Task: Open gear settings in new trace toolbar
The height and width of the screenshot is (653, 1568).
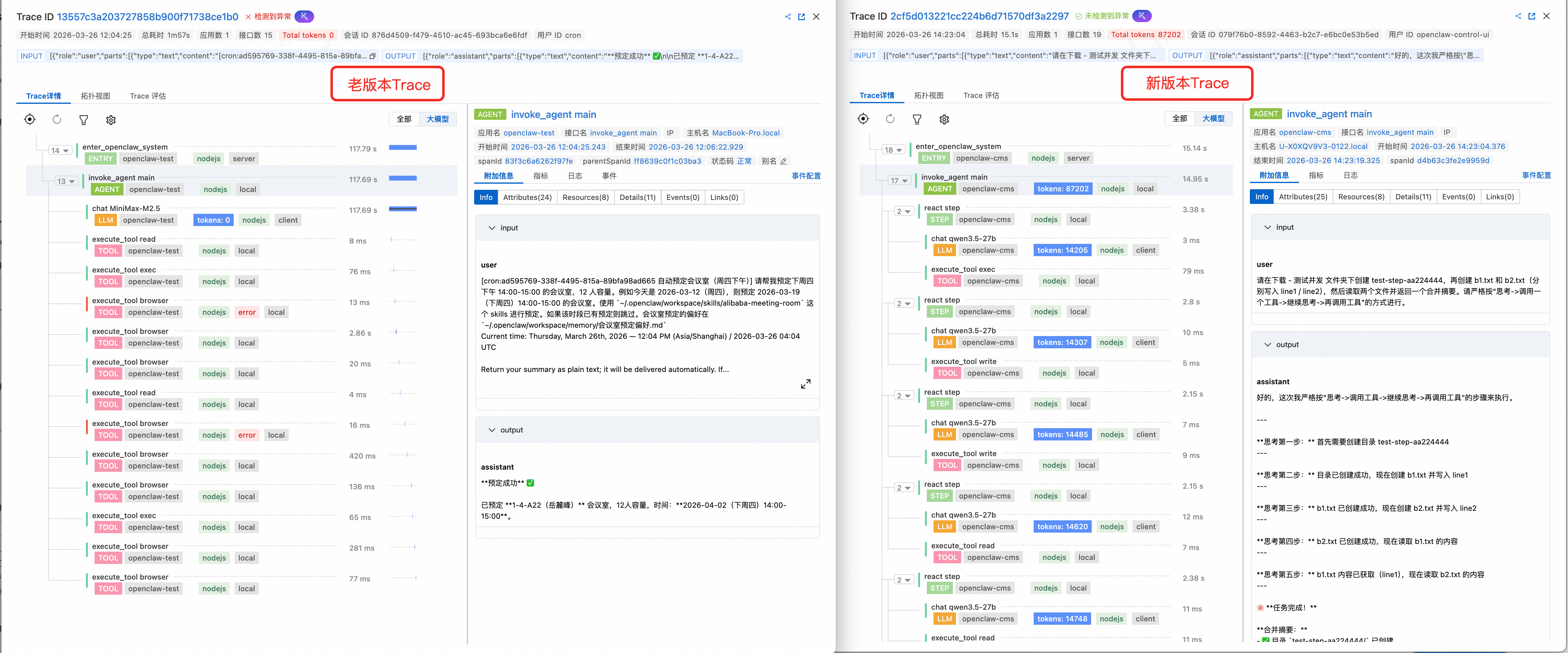Action: 944,119
